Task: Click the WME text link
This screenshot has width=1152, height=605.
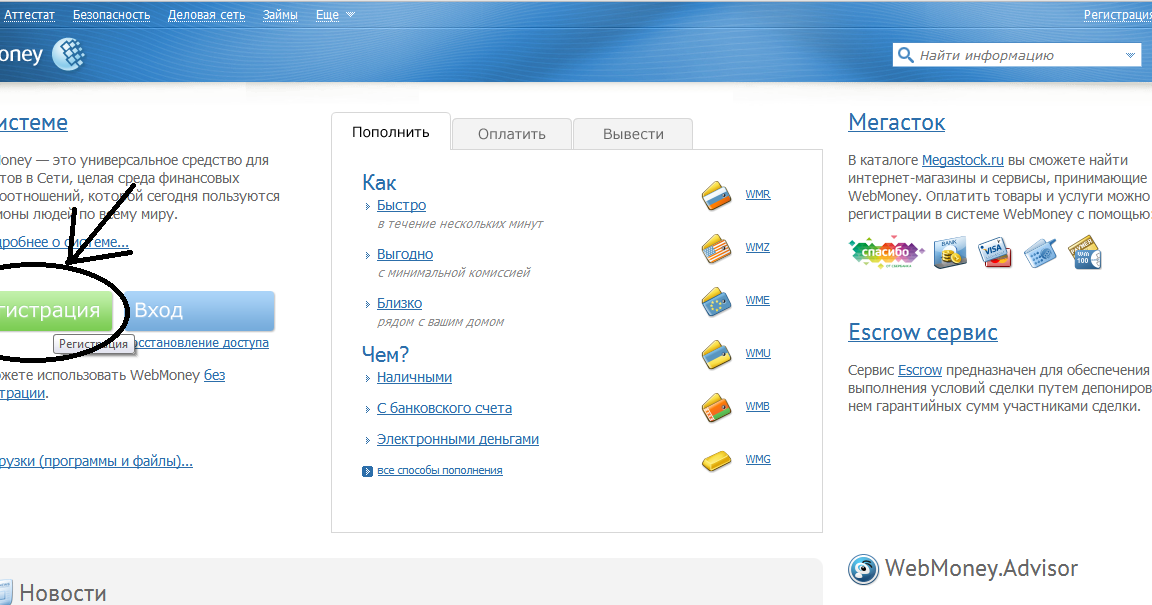Action: tap(757, 300)
